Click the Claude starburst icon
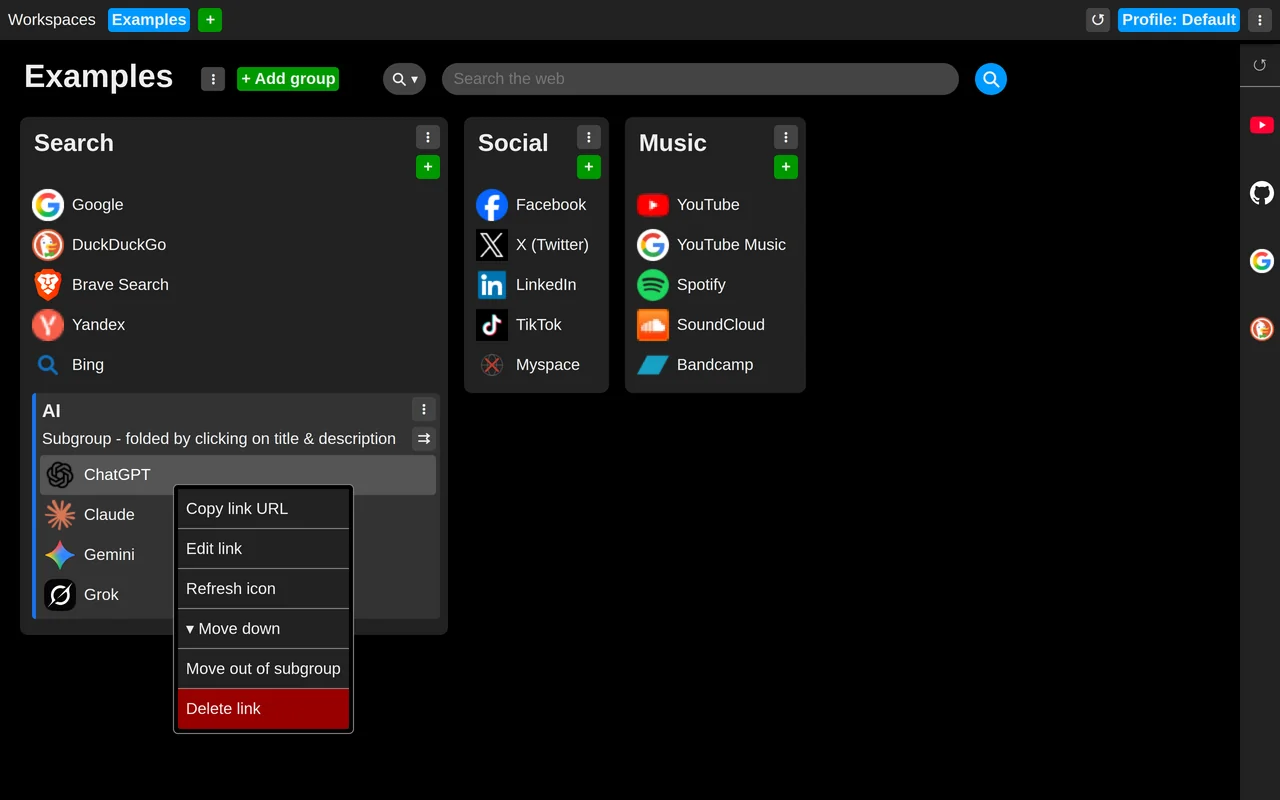The width and height of the screenshot is (1280, 800). coord(60,515)
